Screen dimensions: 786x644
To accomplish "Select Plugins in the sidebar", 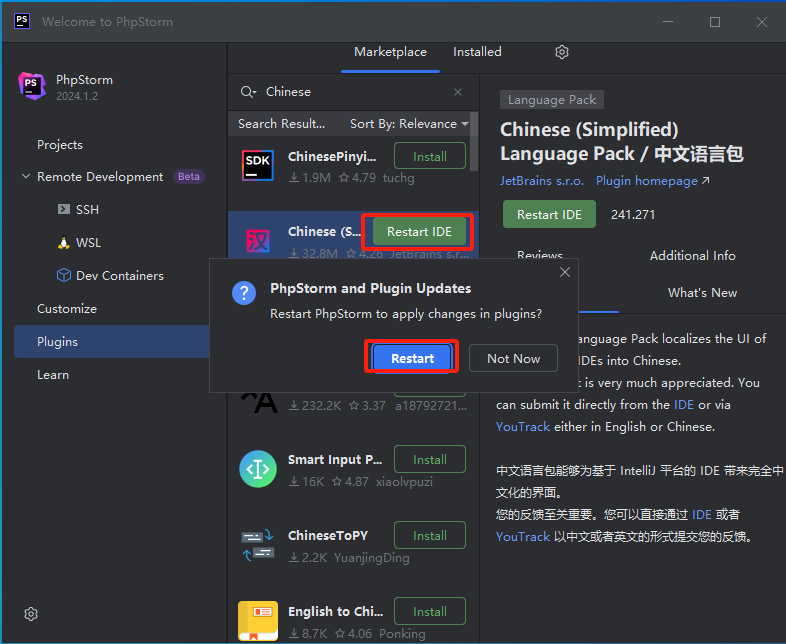I will pos(113,341).
